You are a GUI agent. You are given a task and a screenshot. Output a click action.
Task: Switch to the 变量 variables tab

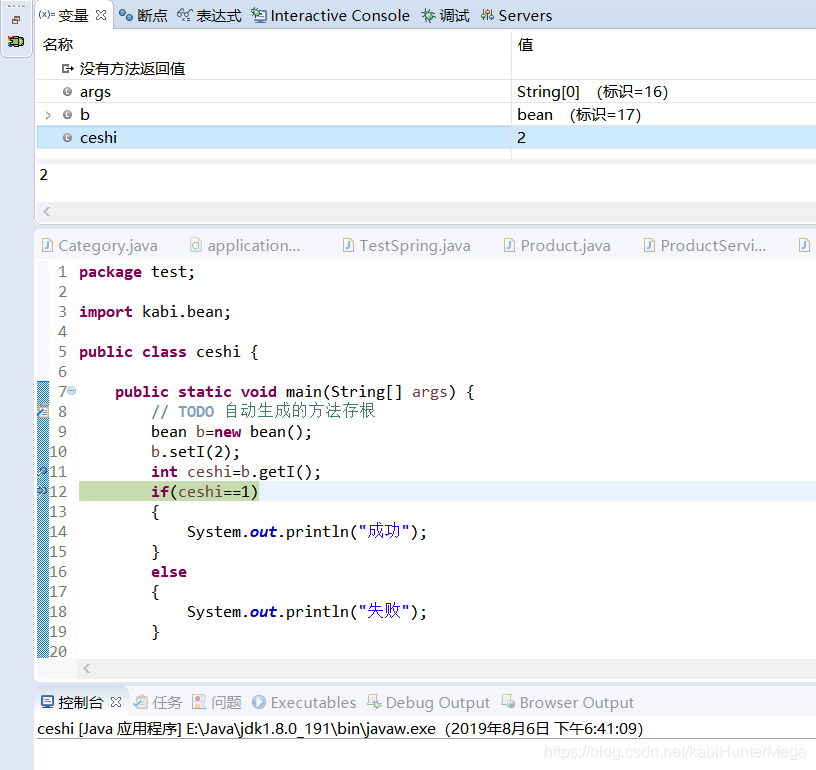click(x=73, y=16)
